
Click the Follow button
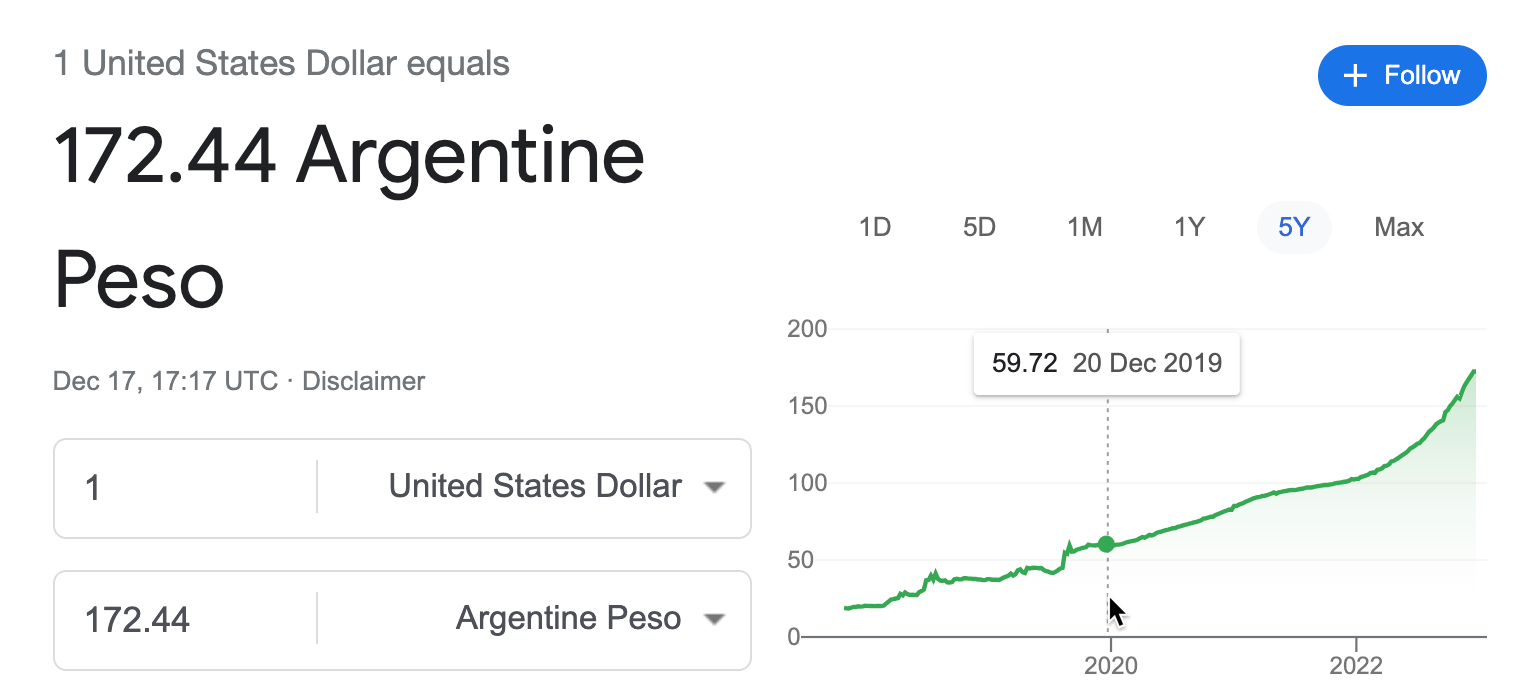[x=1402, y=75]
